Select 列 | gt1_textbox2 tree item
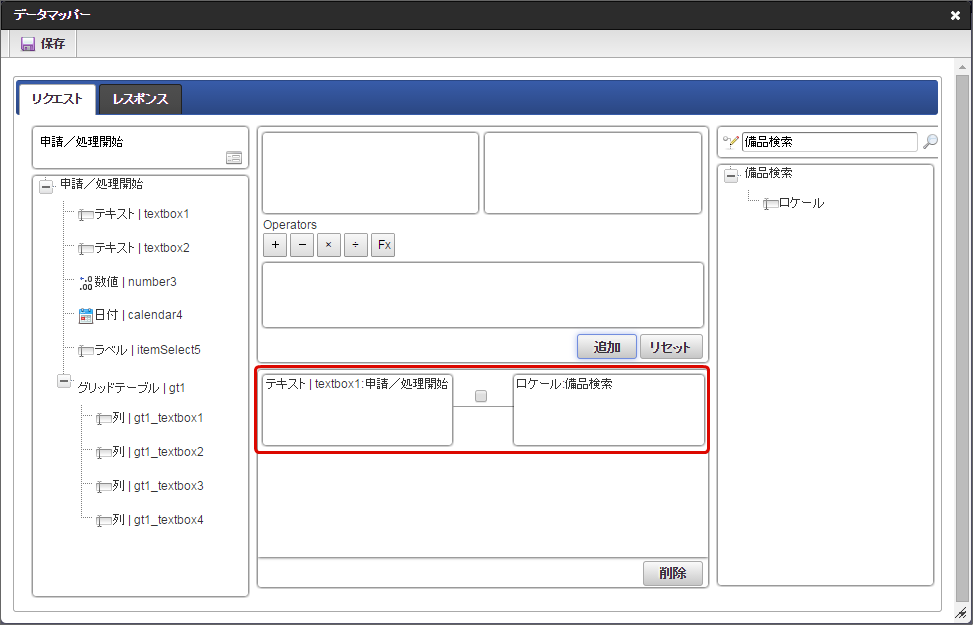973x625 pixels. [x=158, y=452]
